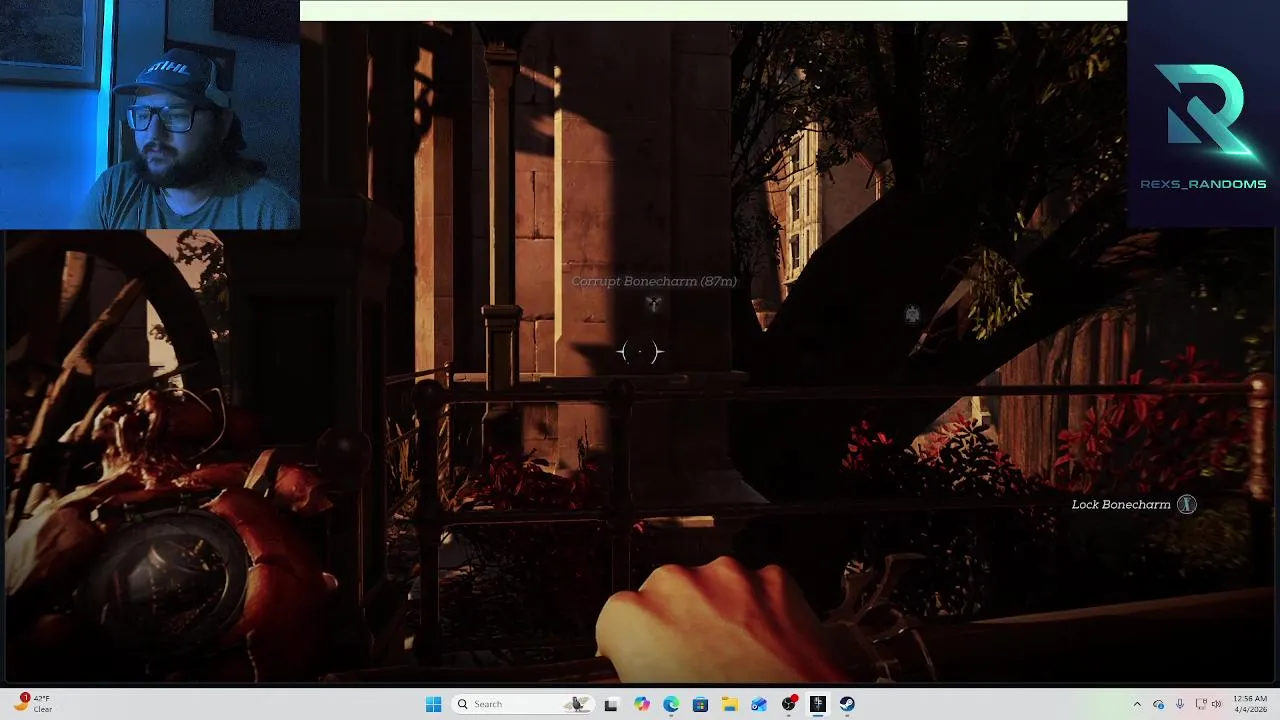1280x720 pixels.
Task: Open the Outlook app in the taskbar
Action: pos(759,704)
